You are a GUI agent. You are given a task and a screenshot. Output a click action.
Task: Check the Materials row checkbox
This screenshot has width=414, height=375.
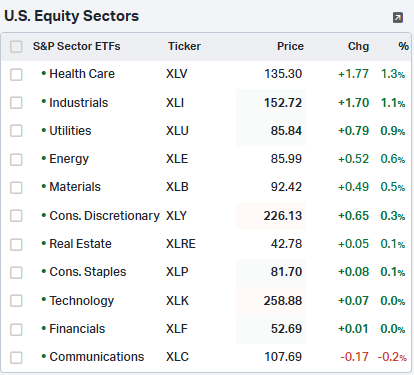click(16, 187)
